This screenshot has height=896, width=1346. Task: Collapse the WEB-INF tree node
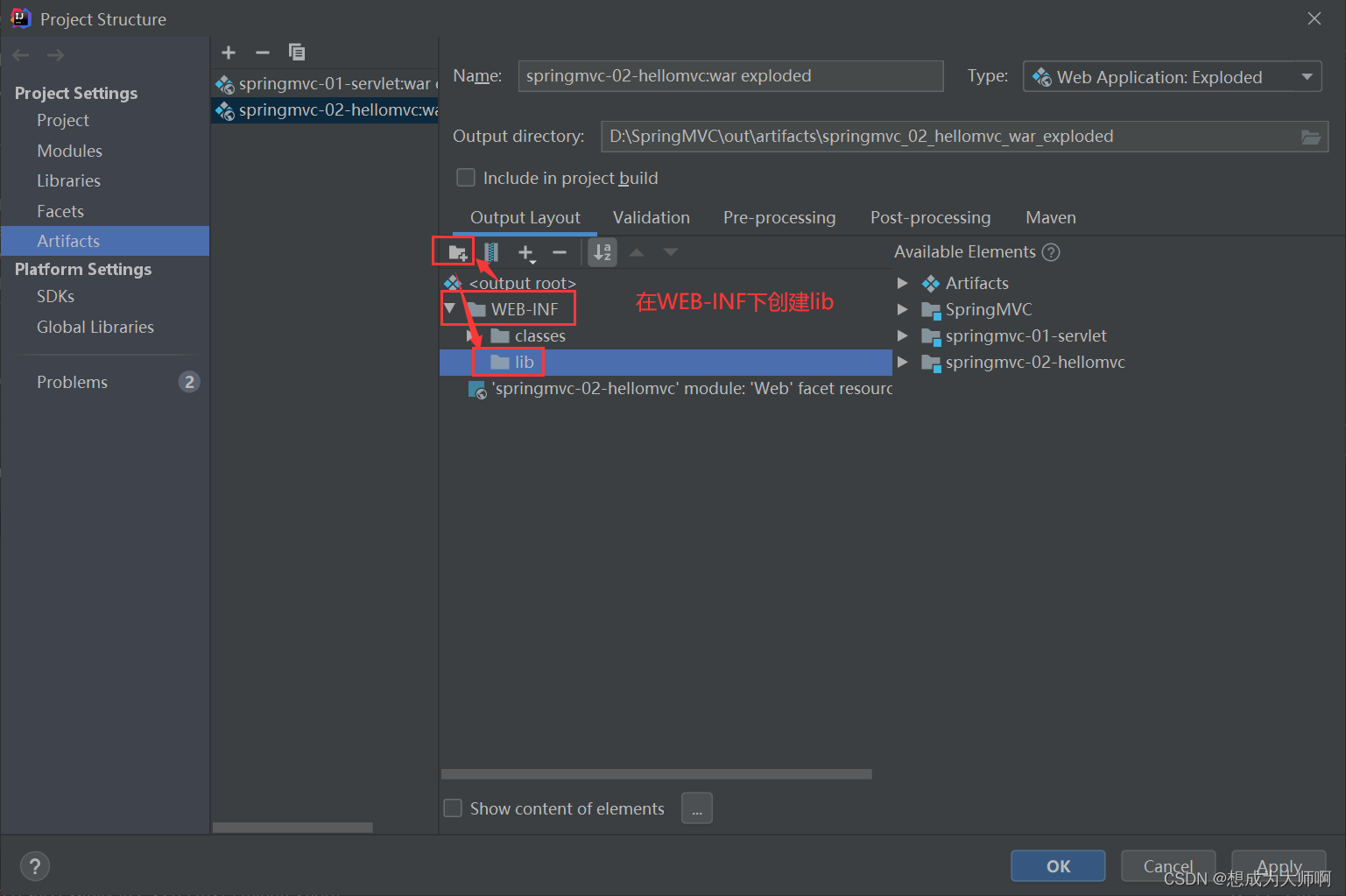point(449,309)
